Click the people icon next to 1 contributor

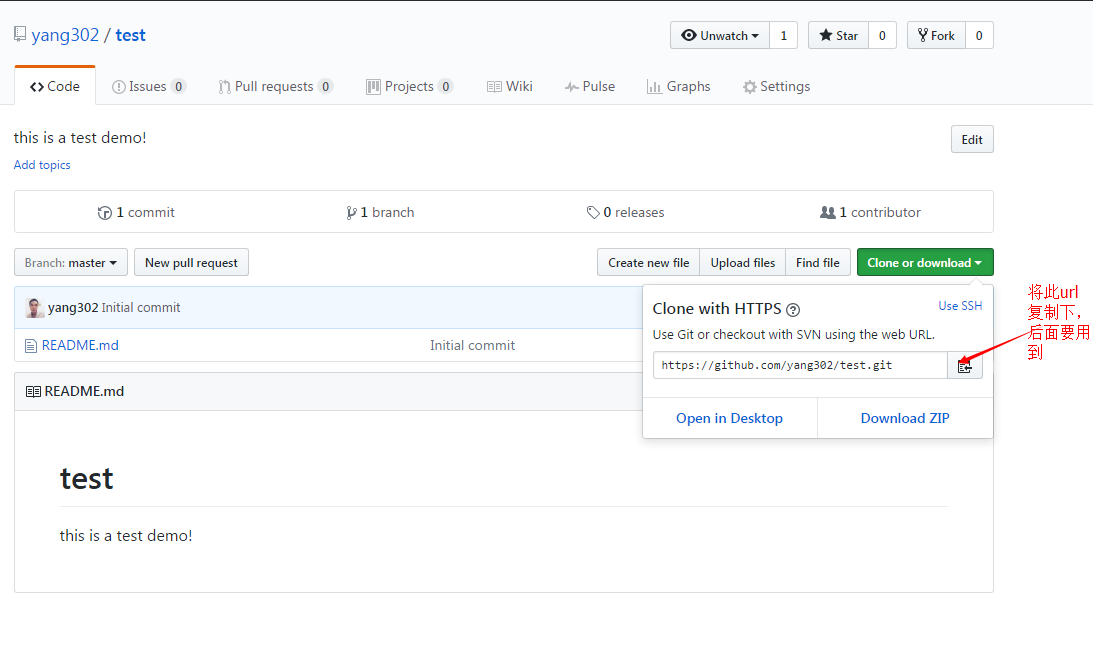point(827,212)
